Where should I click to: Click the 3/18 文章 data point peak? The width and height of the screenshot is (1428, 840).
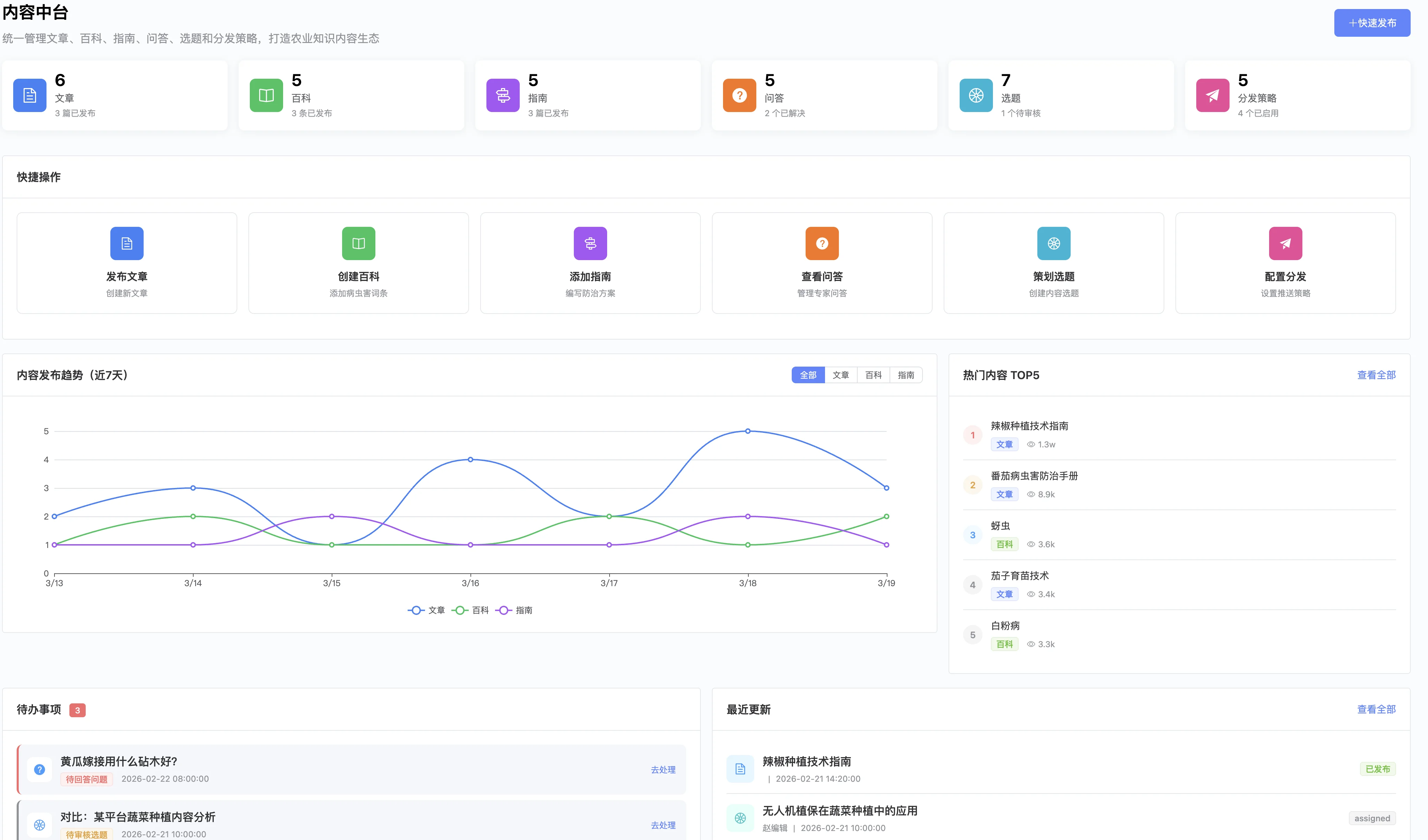click(x=747, y=431)
